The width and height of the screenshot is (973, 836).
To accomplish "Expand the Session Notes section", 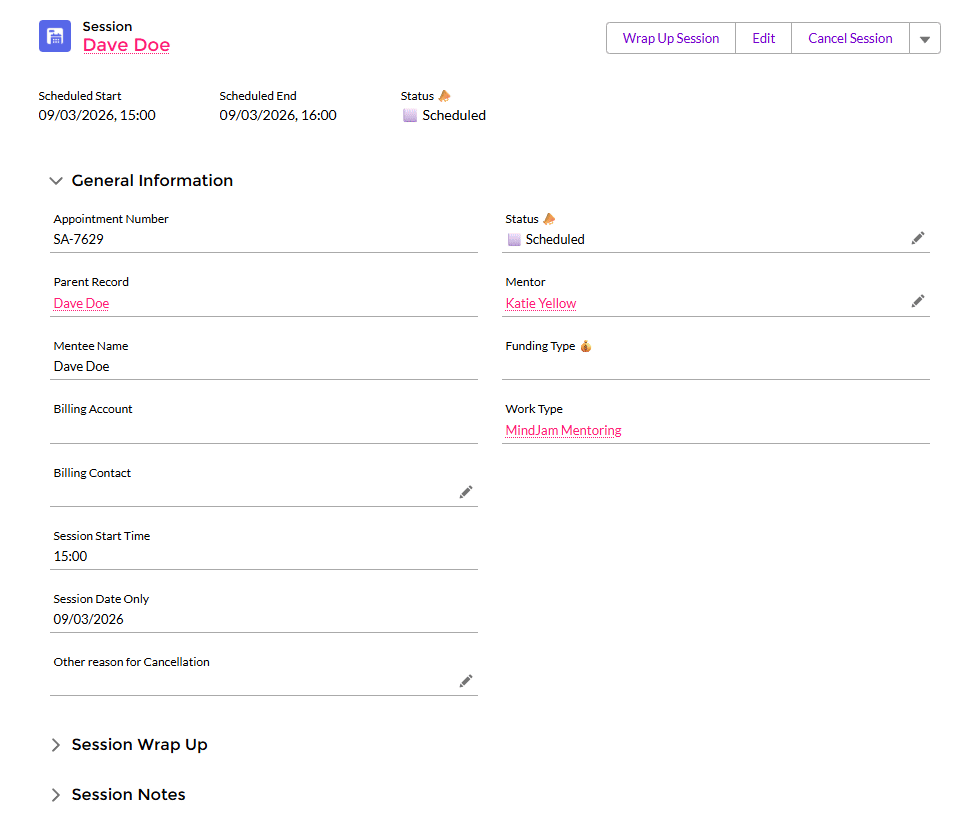I will coord(57,794).
